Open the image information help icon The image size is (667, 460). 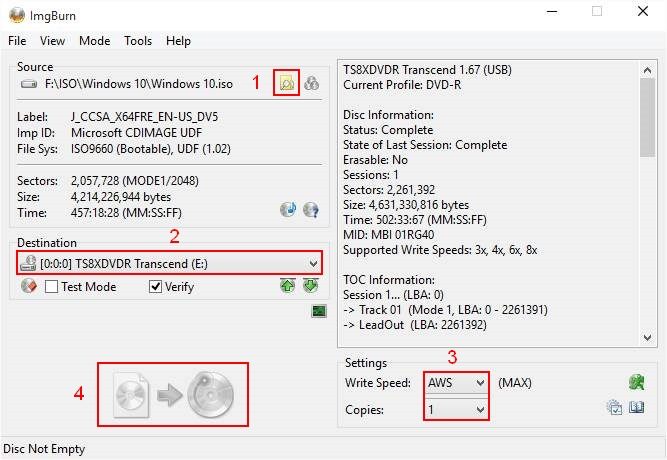tap(311, 209)
